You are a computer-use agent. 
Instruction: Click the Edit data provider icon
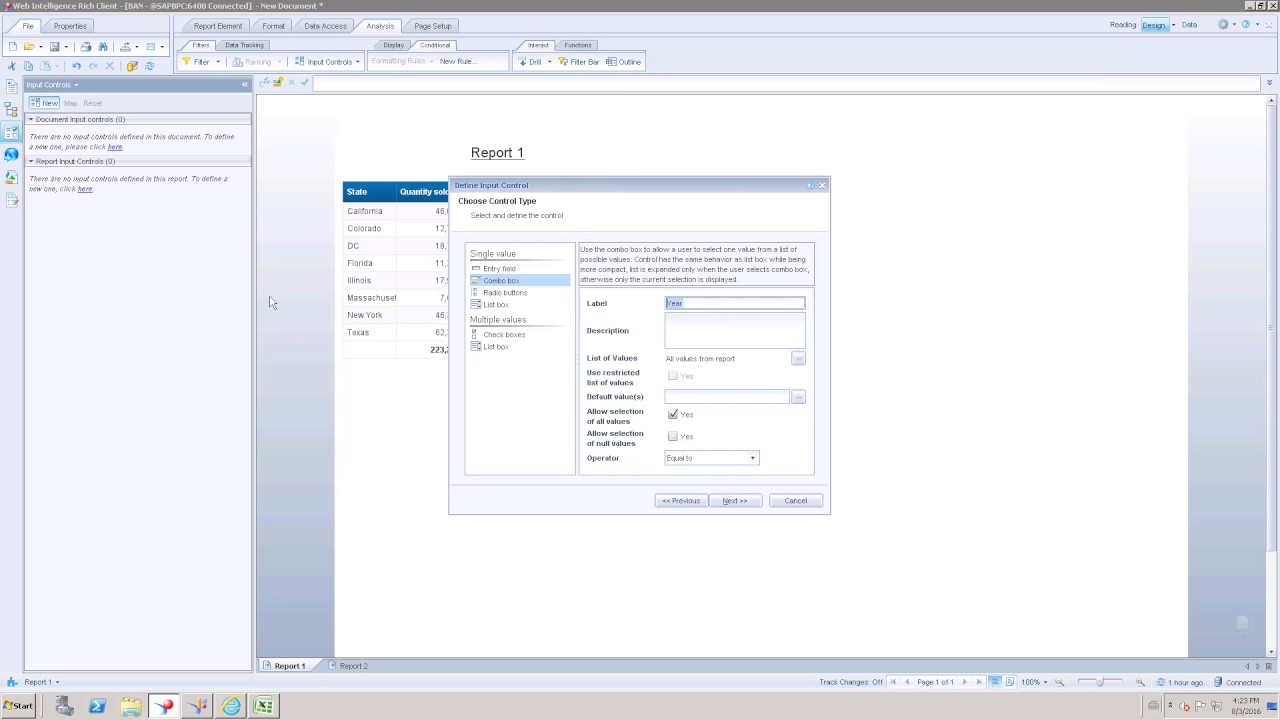click(x=132, y=66)
